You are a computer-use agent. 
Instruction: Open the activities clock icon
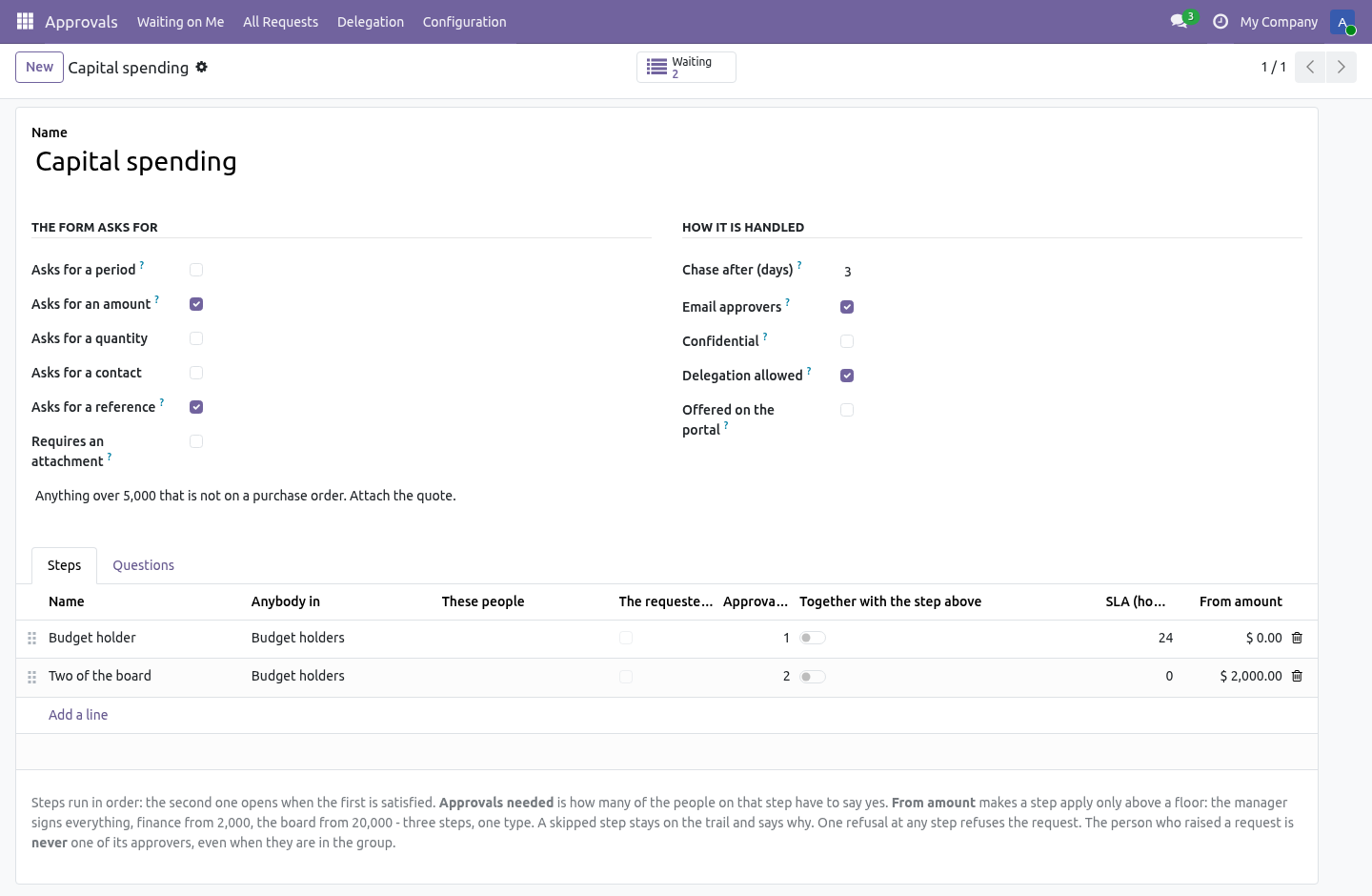point(1220,21)
